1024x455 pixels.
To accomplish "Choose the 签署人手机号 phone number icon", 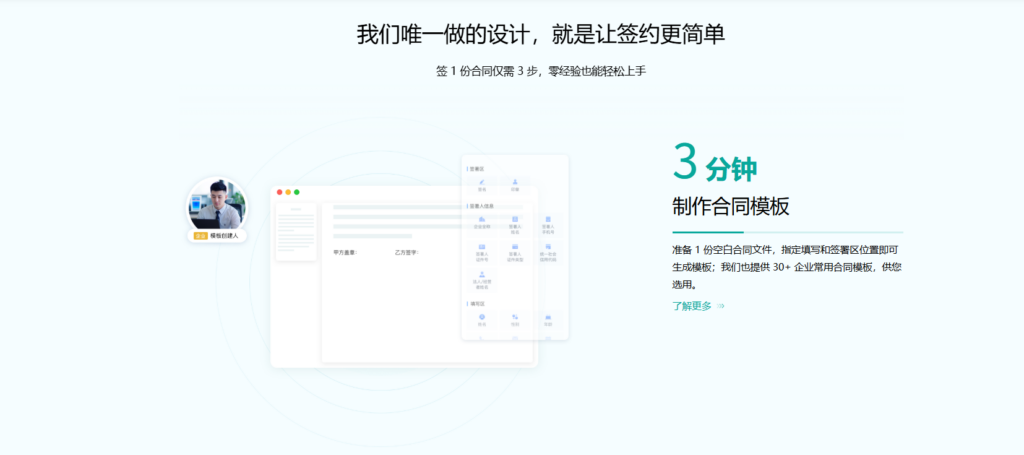I will tap(548, 219).
